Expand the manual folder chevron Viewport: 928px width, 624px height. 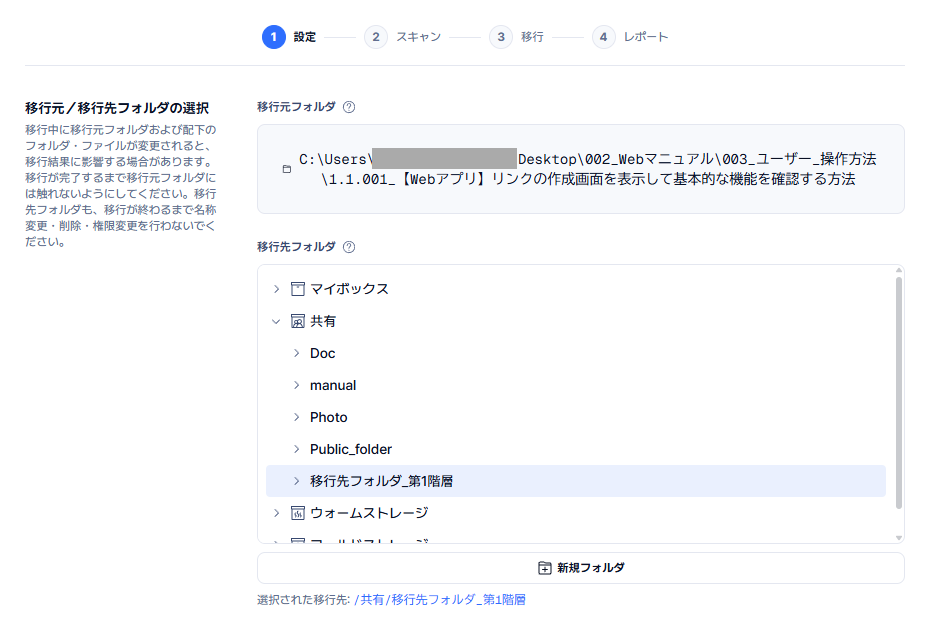click(297, 385)
